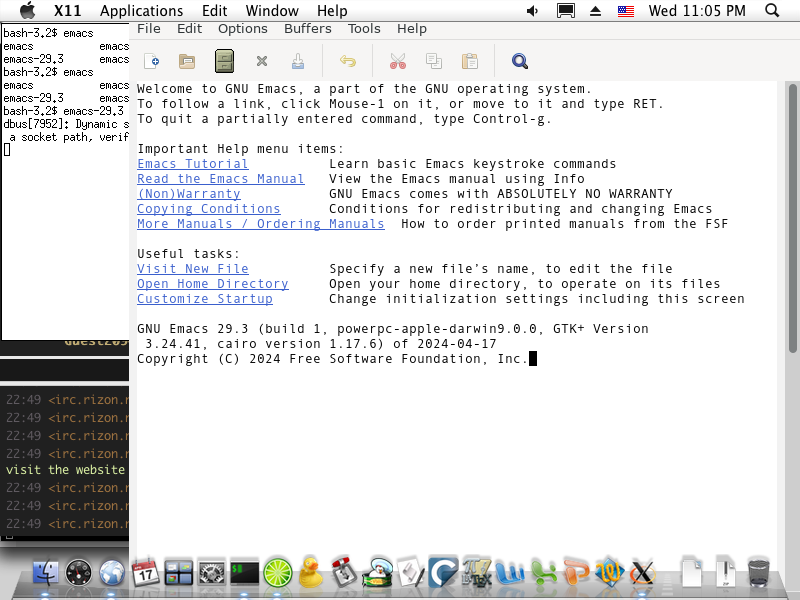Open the Edit menu in macOS menu bar
800x600 pixels.
(214, 11)
